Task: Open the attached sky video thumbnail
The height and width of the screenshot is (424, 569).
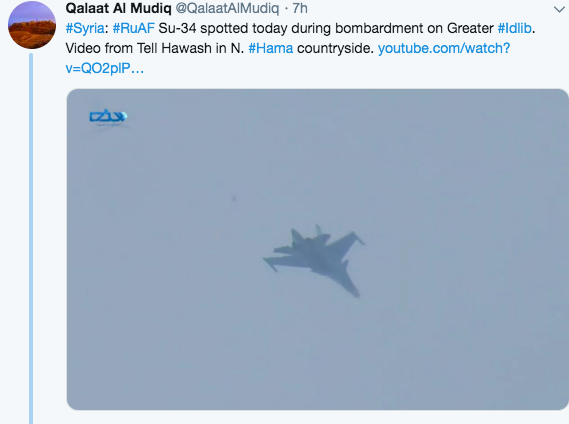Action: (318, 249)
